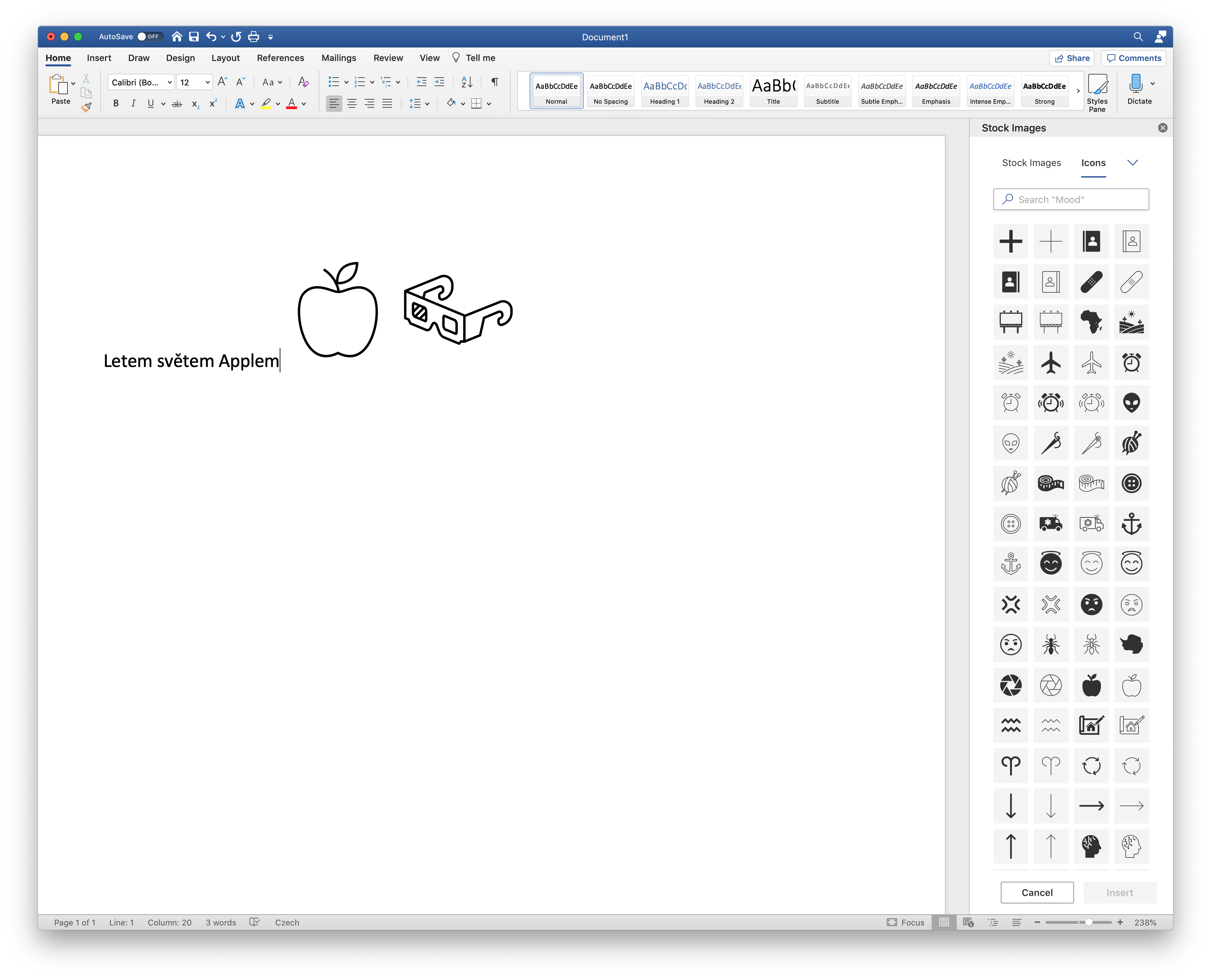The image size is (1211, 980).
Task: Select the filled Africa map icon
Action: tap(1091, 322)
